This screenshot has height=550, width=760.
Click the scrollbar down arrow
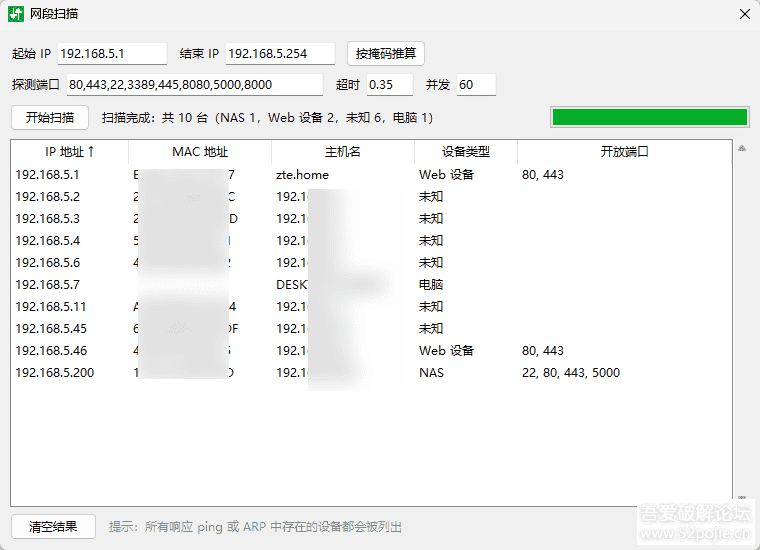click(742, 498)
